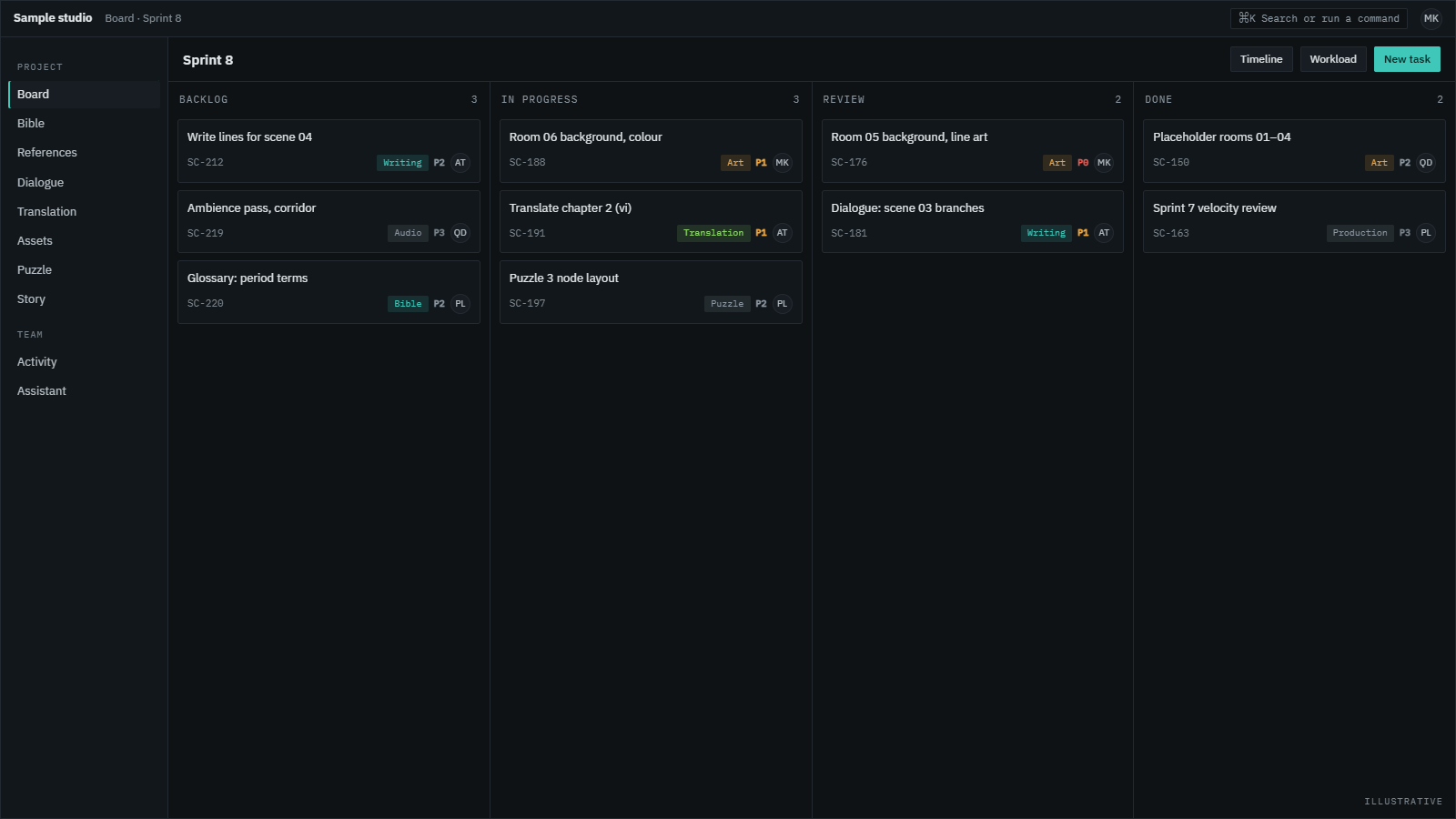Open the Translate chapter 2 (vi) card
1456x819 pixels.
651,221
